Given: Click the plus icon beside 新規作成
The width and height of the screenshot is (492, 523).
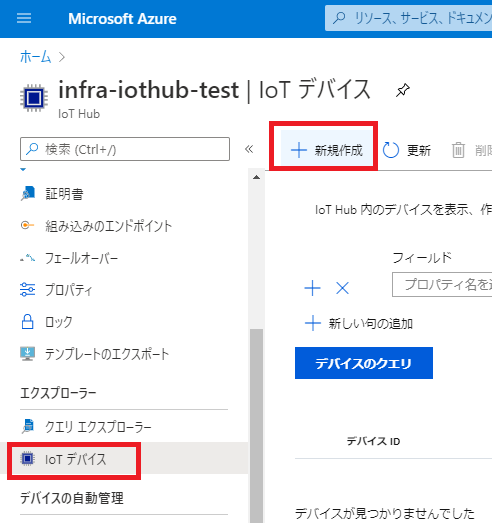Looking at the screenshot, I should (x=299, y=150).
